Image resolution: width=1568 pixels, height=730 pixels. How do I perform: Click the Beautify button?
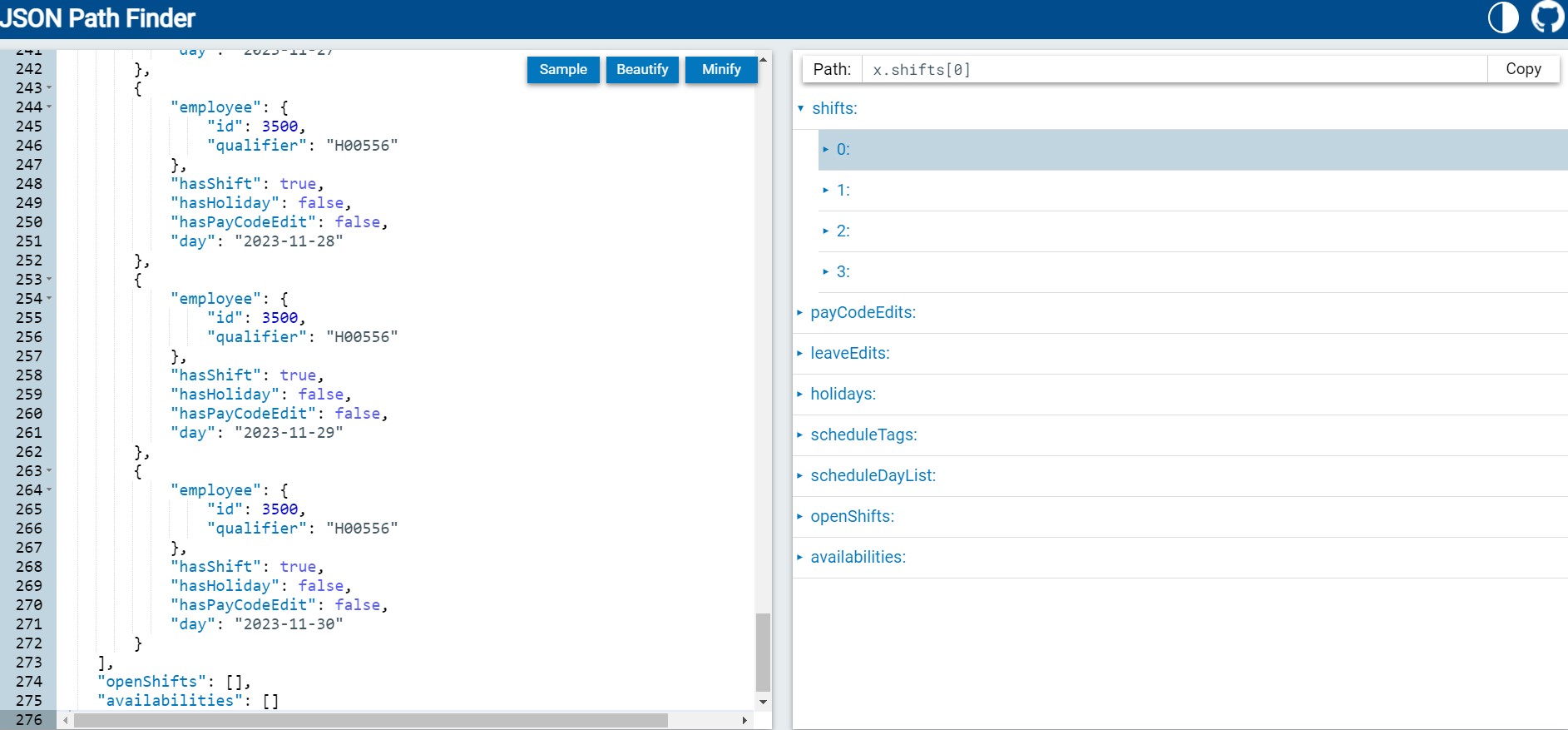tap(642, 70)
